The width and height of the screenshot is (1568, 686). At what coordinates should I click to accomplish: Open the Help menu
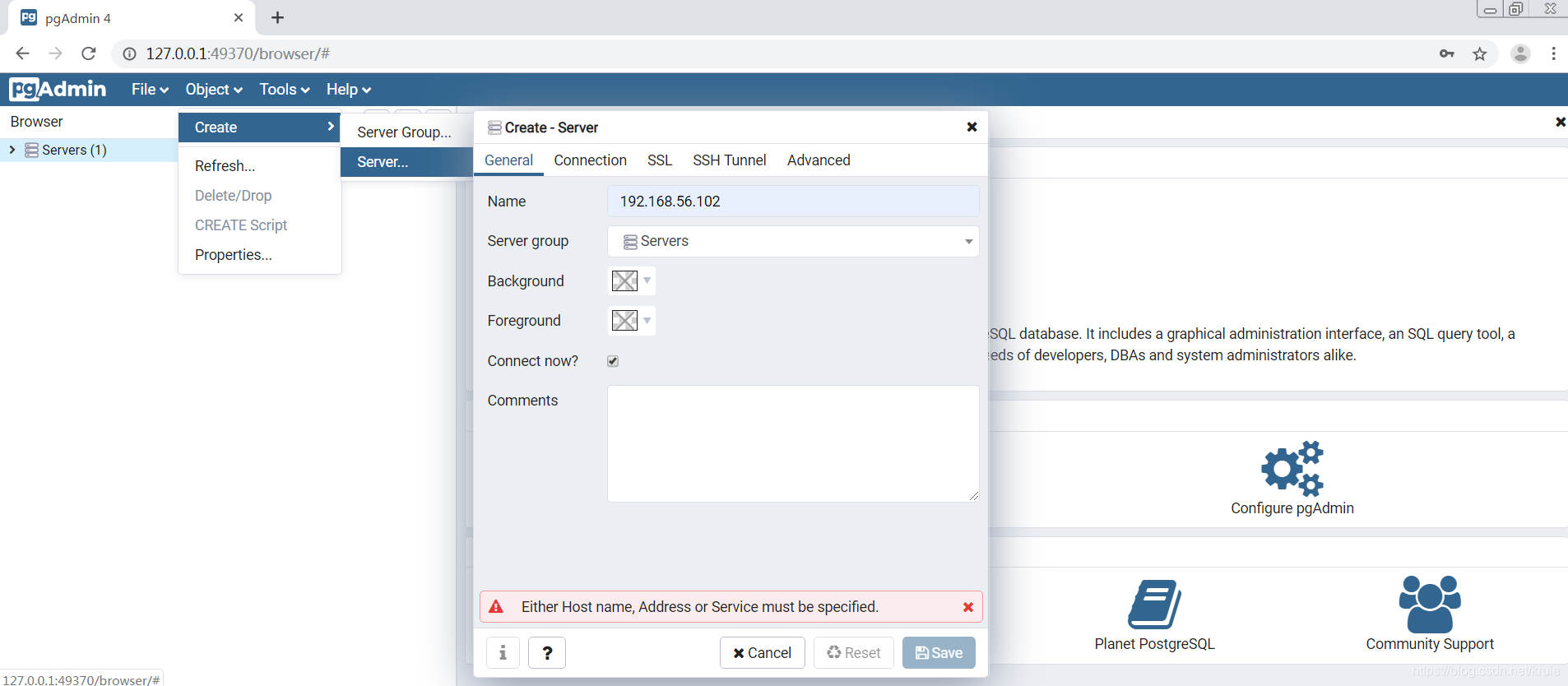349,89
